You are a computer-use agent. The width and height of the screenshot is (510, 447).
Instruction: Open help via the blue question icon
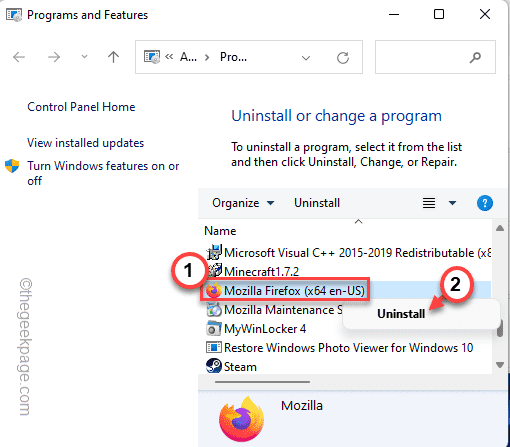coord(485,203)
